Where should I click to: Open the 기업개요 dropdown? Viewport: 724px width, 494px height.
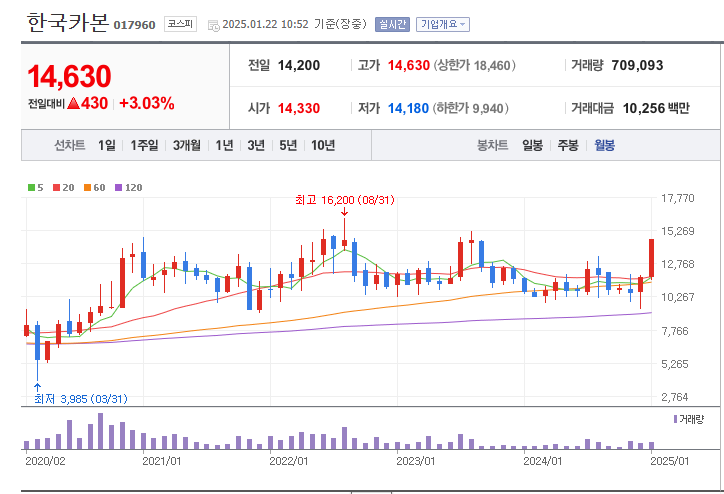(x=442, y=24)
